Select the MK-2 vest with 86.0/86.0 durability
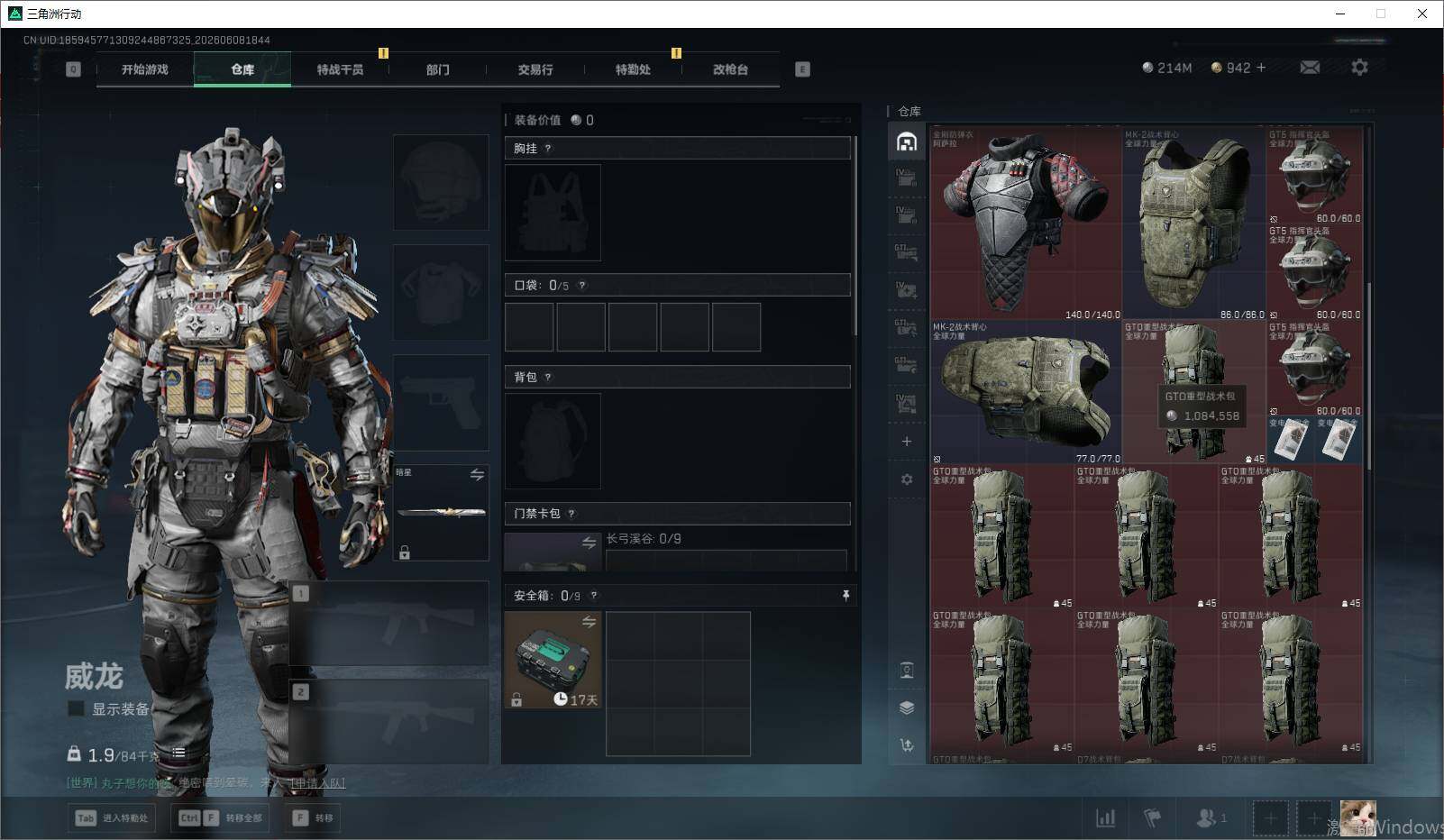The width and height of the screenshot is (1444, 840). pos(1193,224)
